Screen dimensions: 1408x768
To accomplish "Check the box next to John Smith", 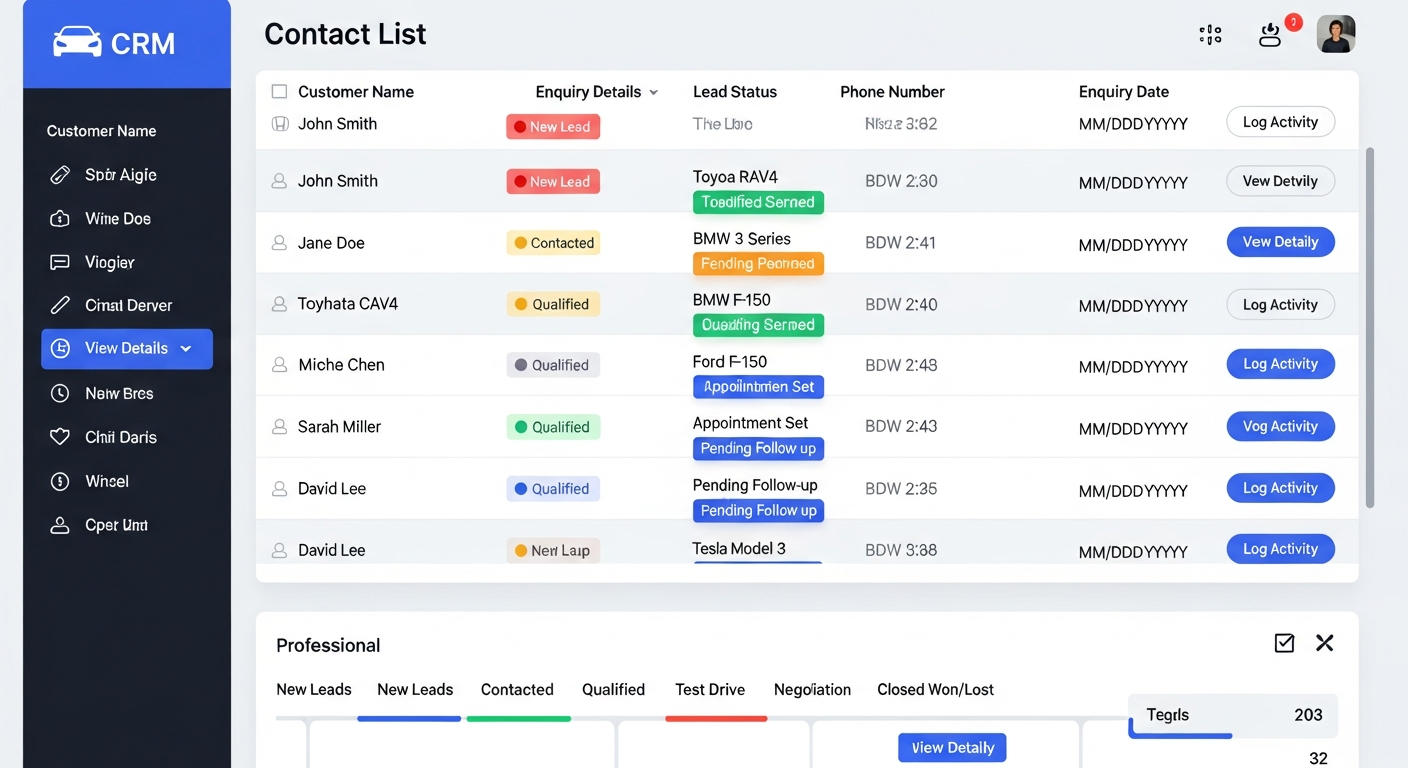I will click(279, 123).
